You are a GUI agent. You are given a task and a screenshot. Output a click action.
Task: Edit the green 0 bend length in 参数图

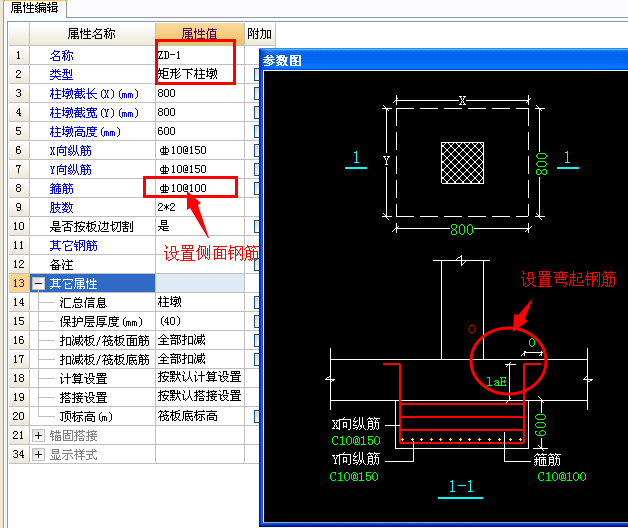pos(532,343)
